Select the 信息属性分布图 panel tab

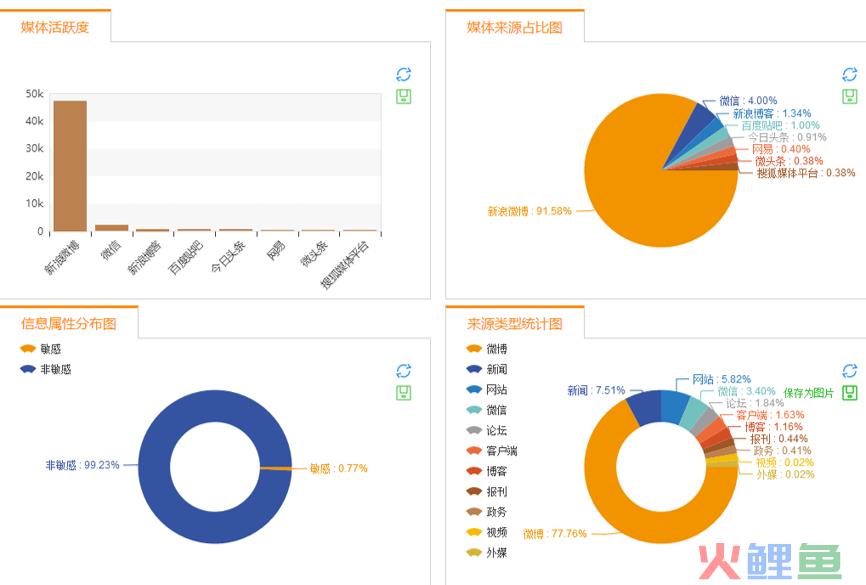point(69,323)
